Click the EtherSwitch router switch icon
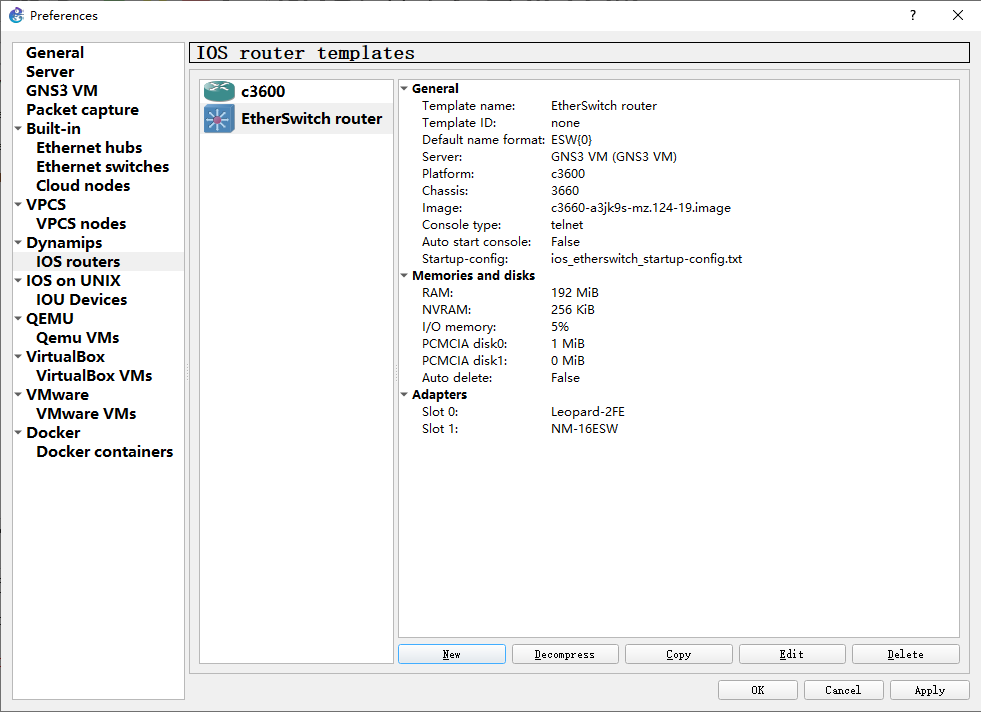981x712 pixels. click(x=219, y=118)
